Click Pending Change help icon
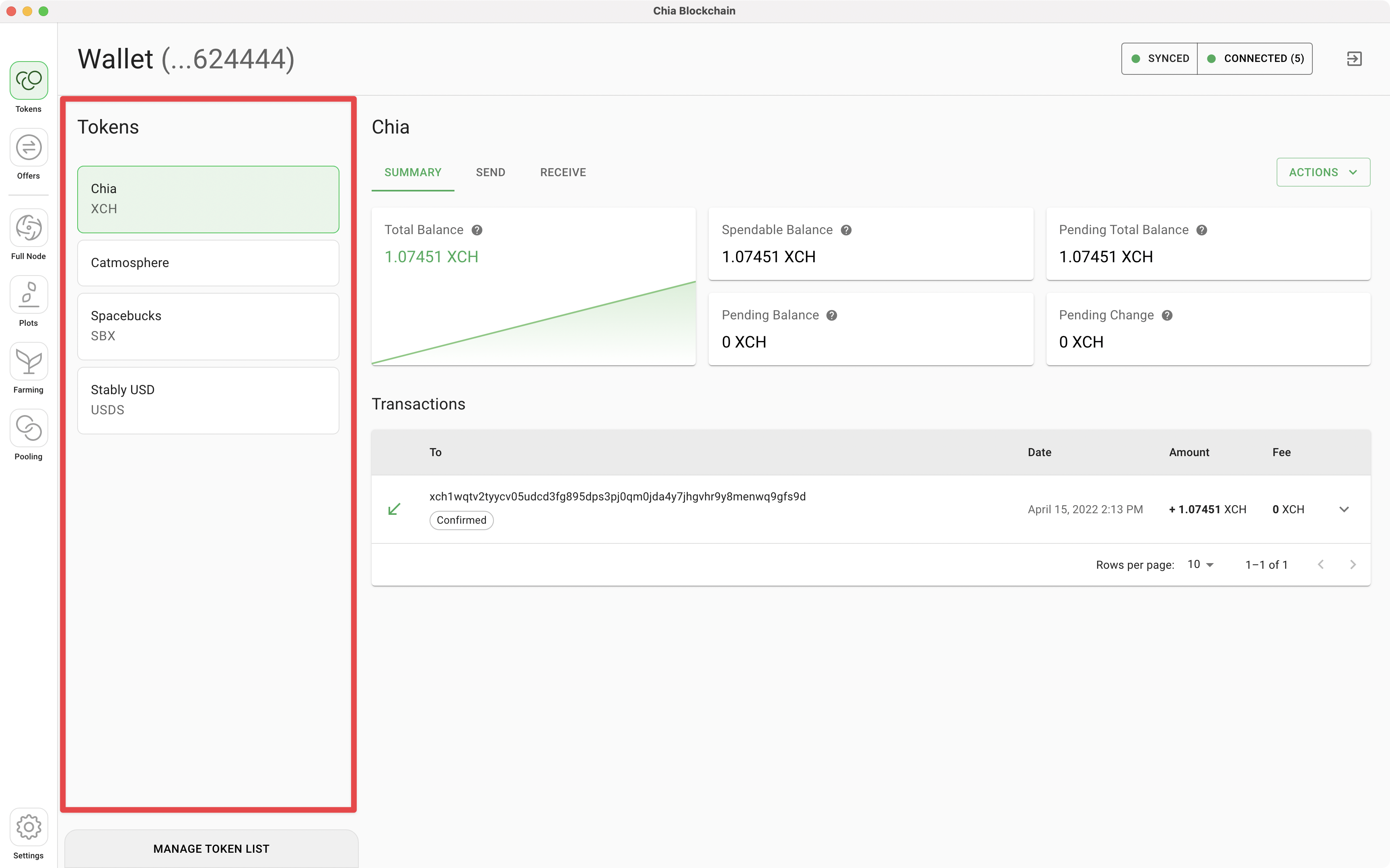The width and height of the screenshot is (1390, 868). [1167, 316]
